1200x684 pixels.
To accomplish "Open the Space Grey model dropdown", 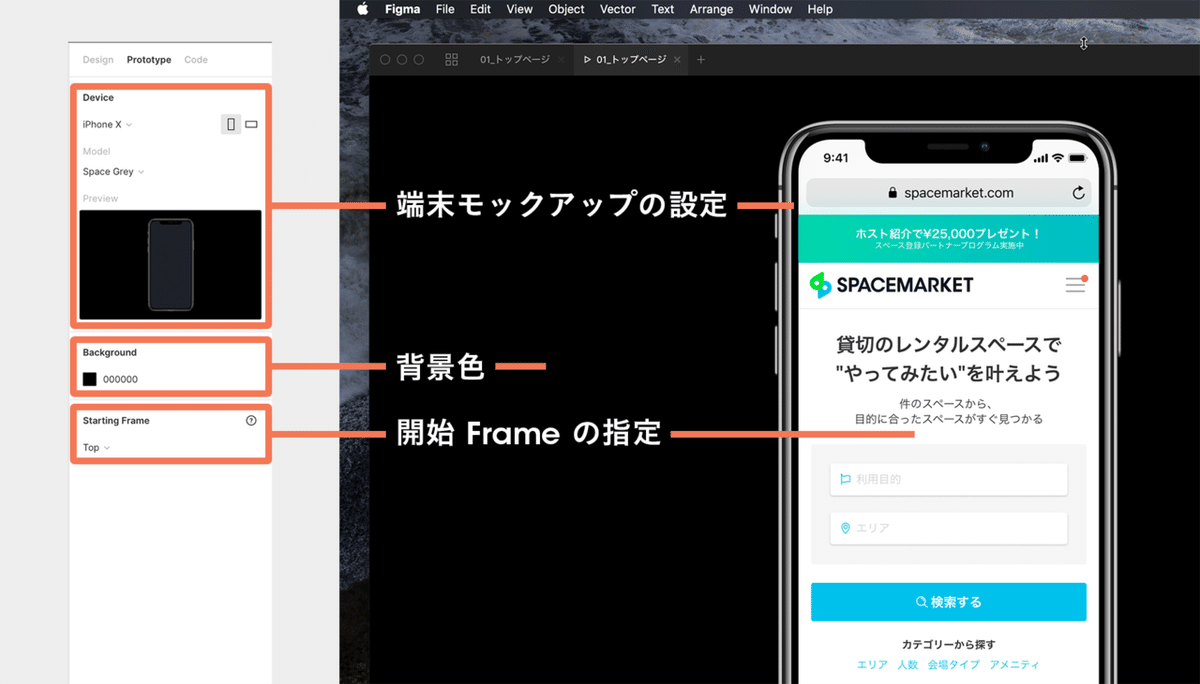I will 113,172.
